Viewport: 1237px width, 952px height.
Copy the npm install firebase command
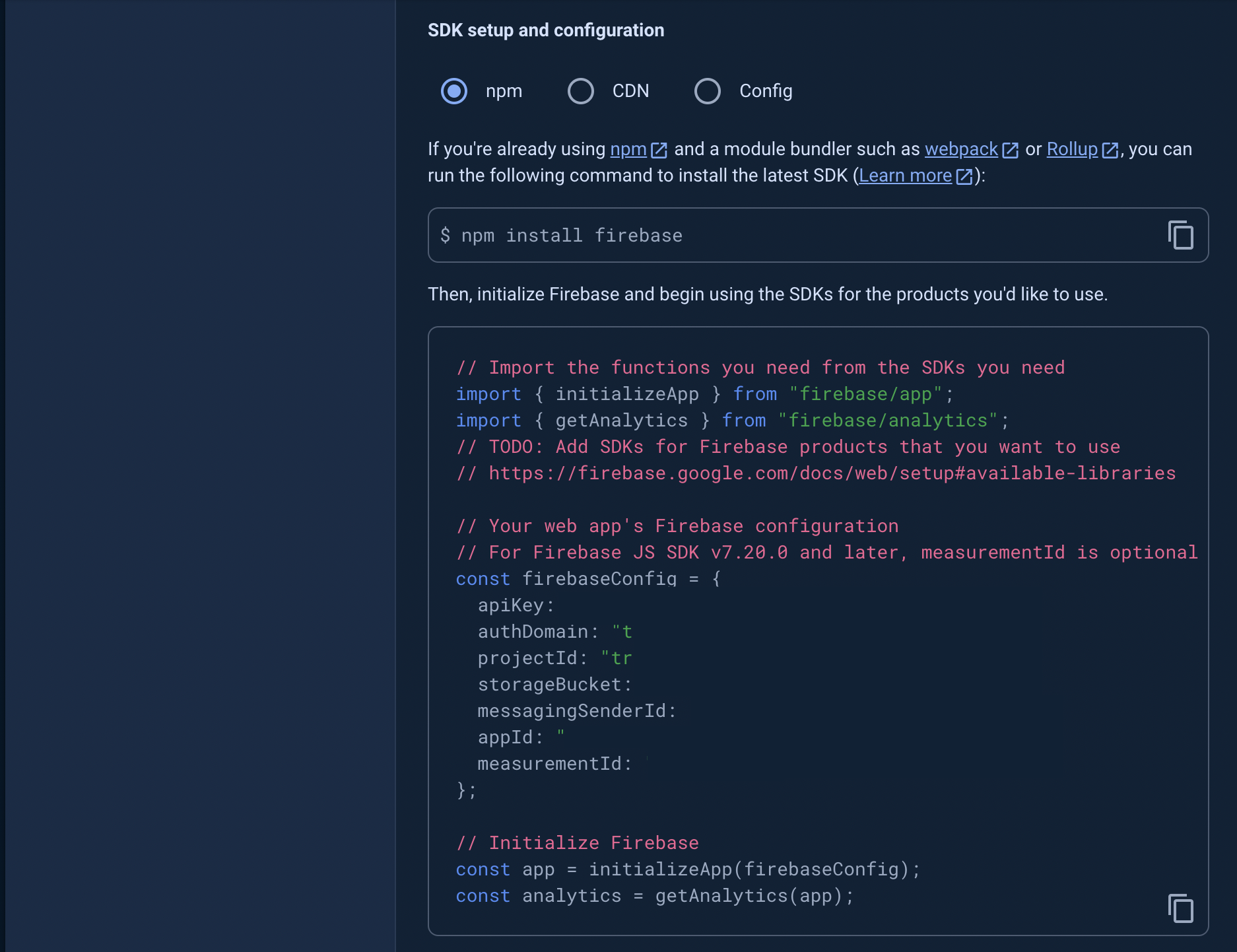pos(1180,235)
